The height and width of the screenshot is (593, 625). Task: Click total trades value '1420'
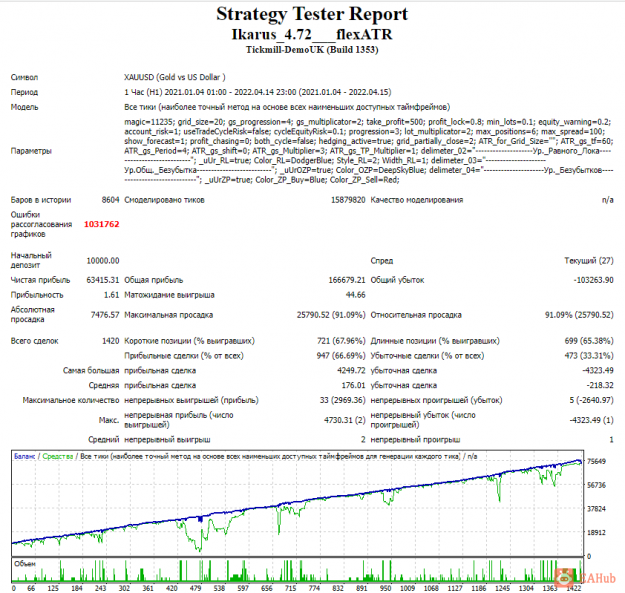(111, 341)
